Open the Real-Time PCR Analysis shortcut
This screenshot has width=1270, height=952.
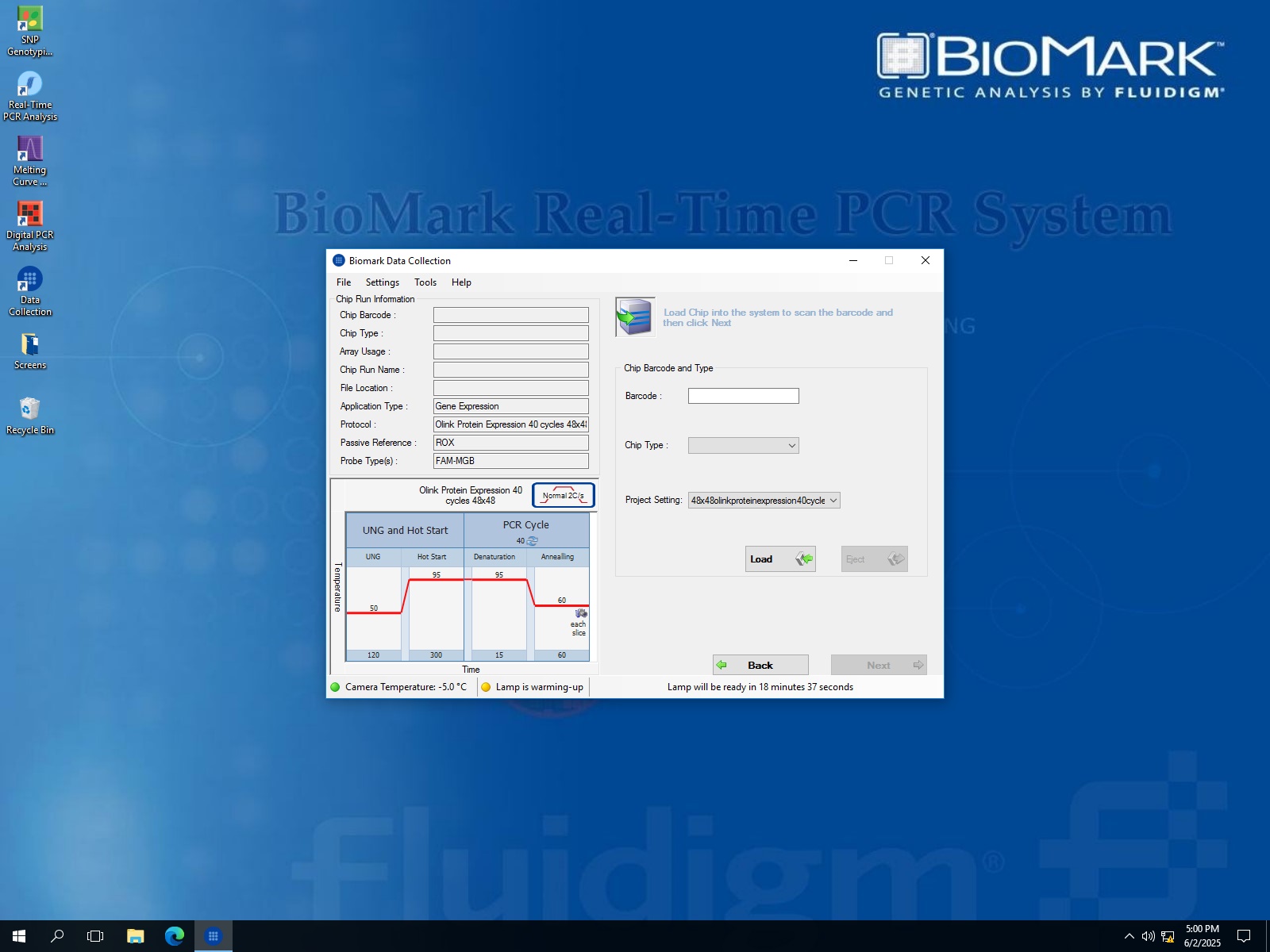[29, 82]
